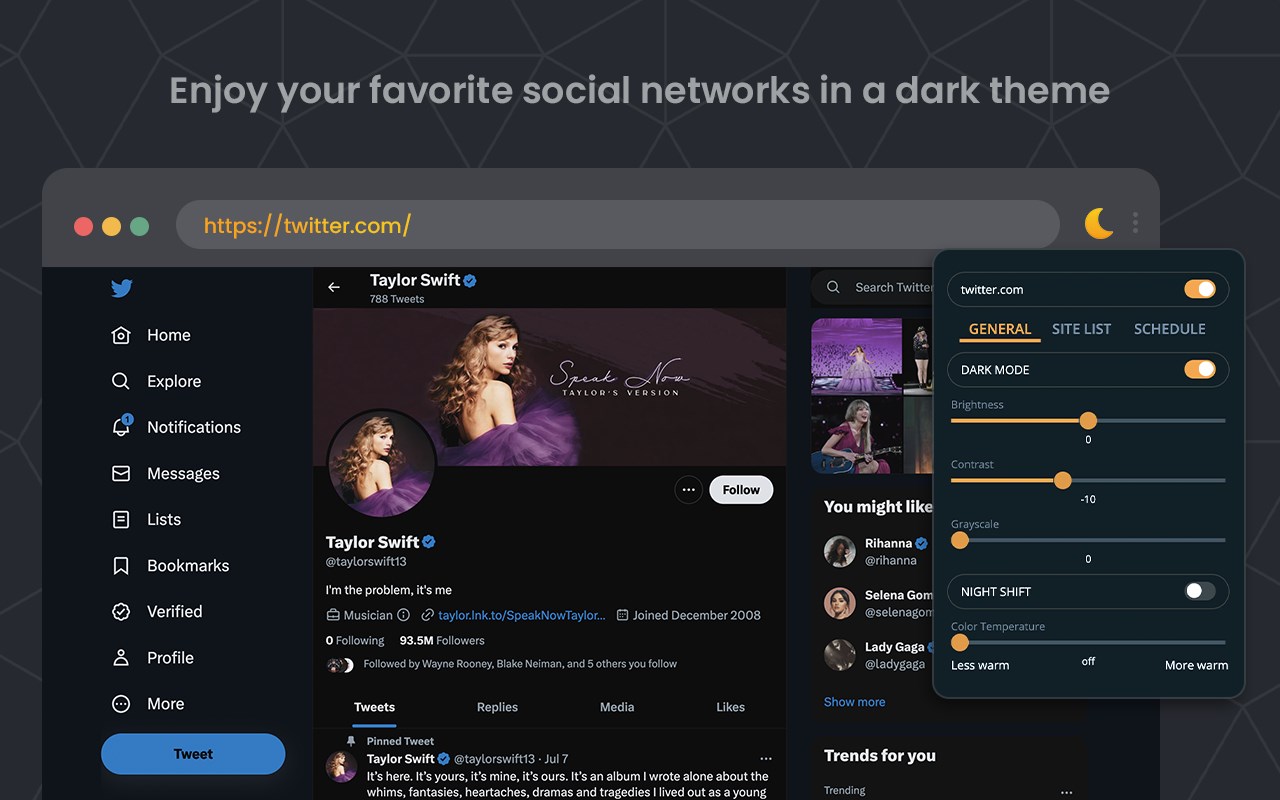
Task: Open the Bookmarks icon in sidebar
Action: pyautogui.click(x=121, y=566)
